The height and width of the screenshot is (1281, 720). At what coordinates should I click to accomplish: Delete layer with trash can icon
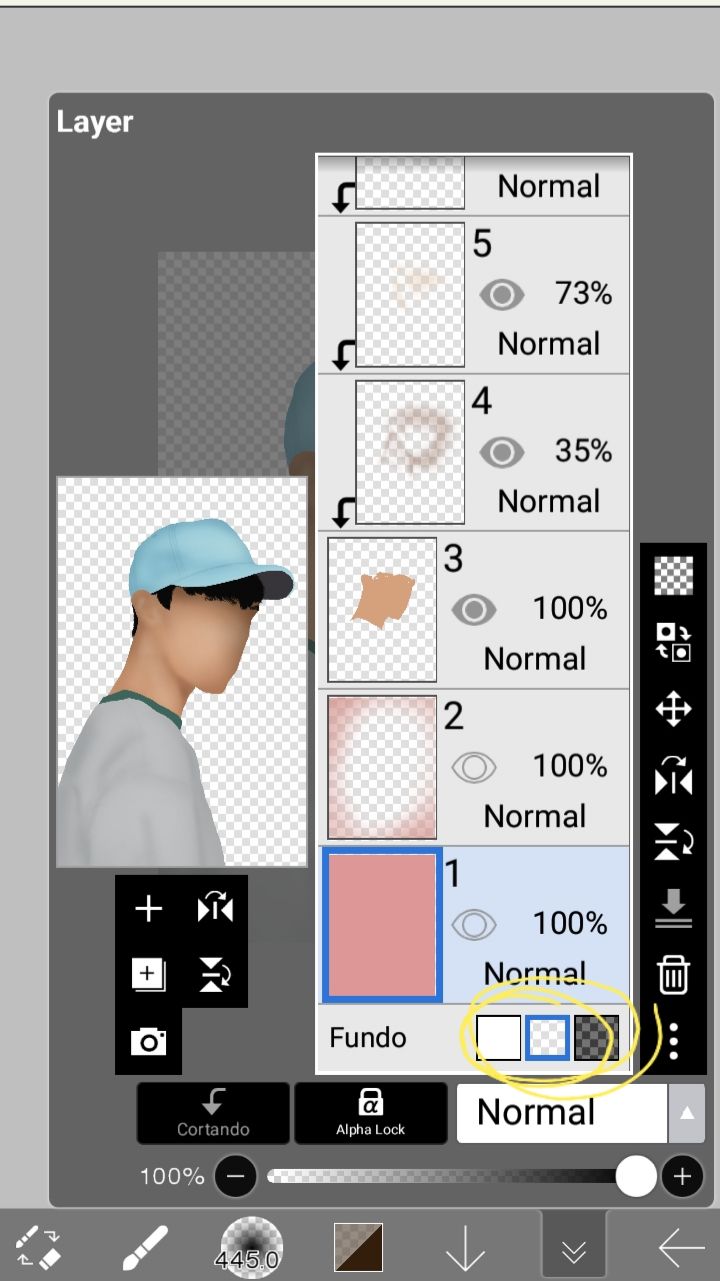coord(673,974)
